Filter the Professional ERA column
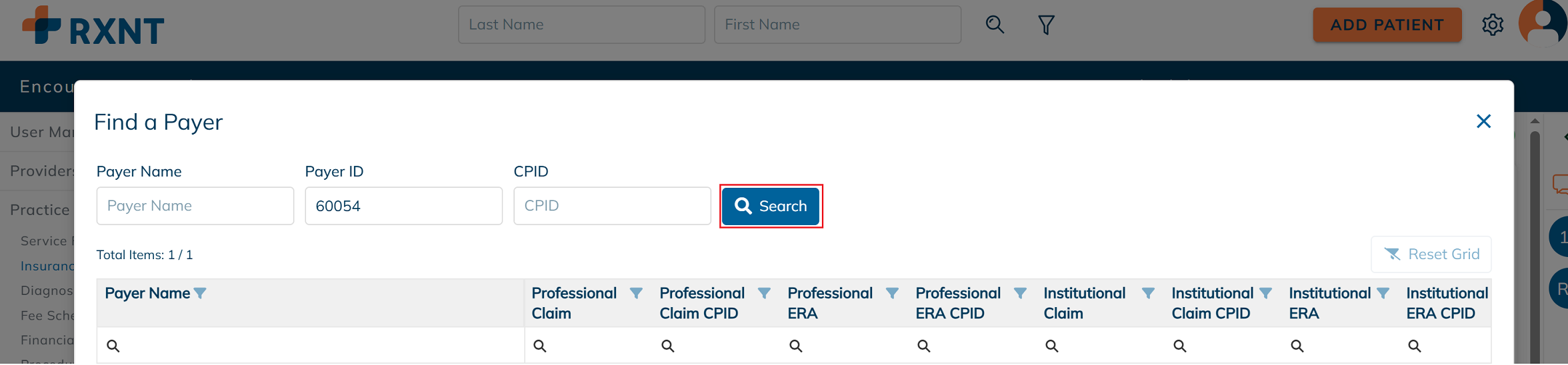This screenshot has height=365, width=1568. (x=892, y=293)
